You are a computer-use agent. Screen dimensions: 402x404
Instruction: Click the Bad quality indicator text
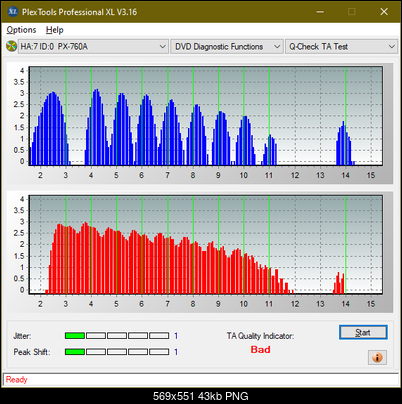point(260,349)
